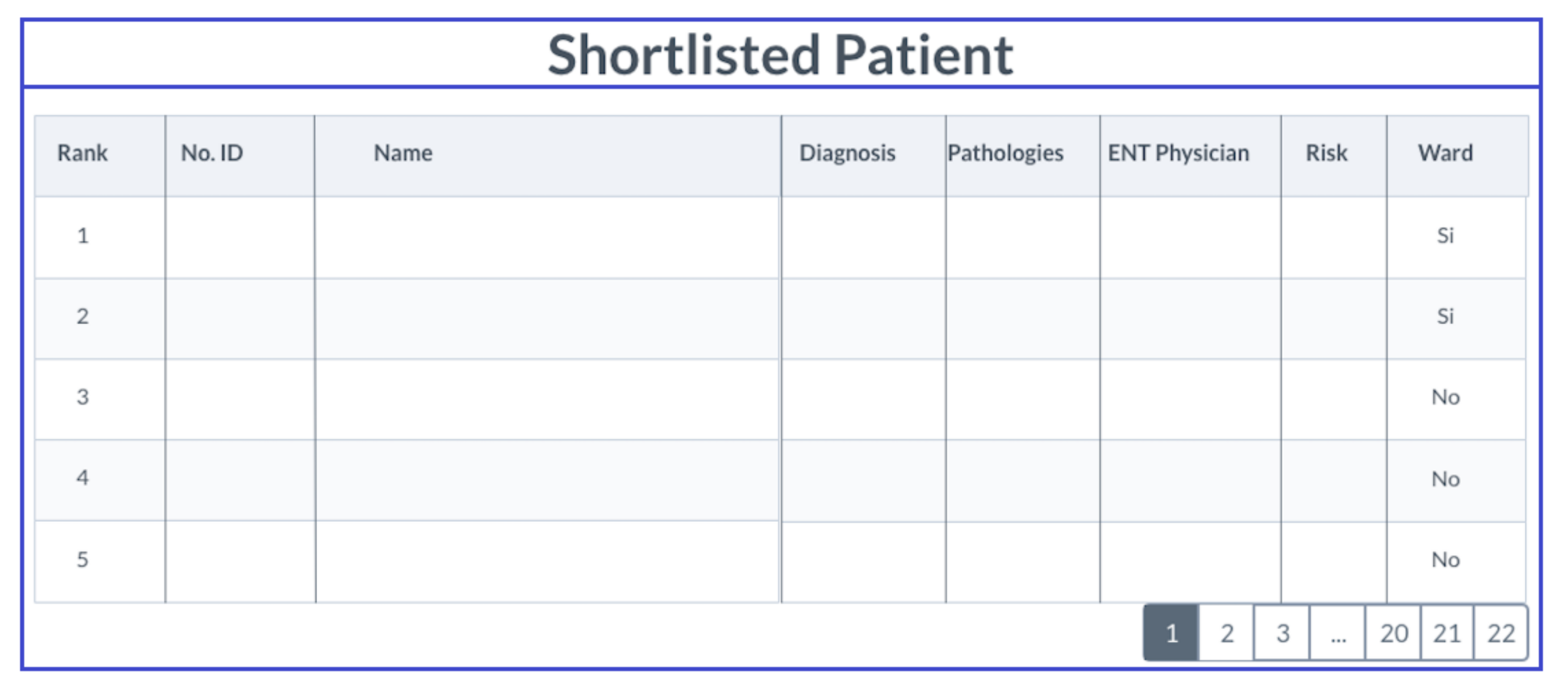Go to page 2 of results
The height and width of the screenshot is (688, 1568).
pos(1226,633)
